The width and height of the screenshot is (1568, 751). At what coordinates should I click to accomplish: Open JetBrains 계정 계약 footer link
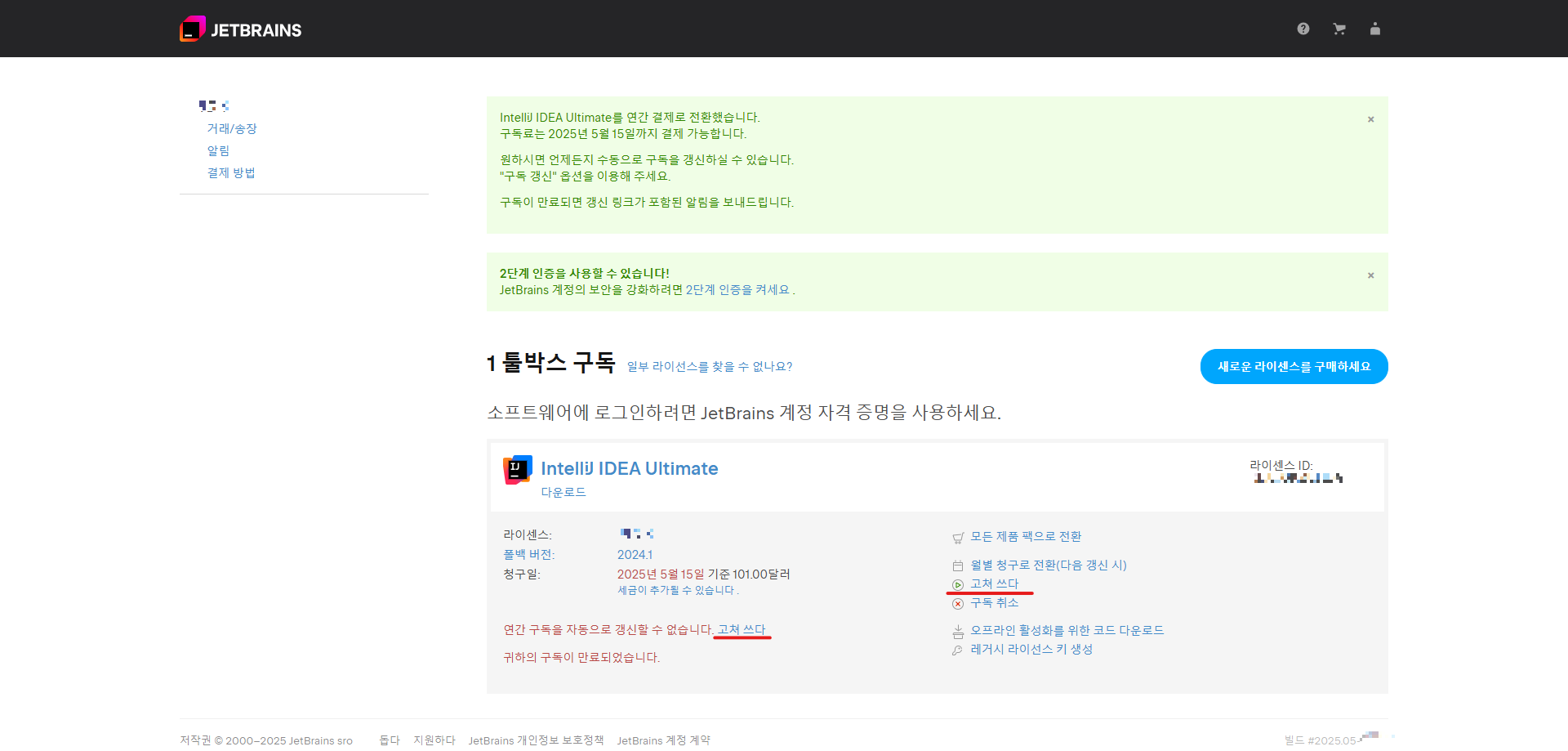tap(664, 740)
